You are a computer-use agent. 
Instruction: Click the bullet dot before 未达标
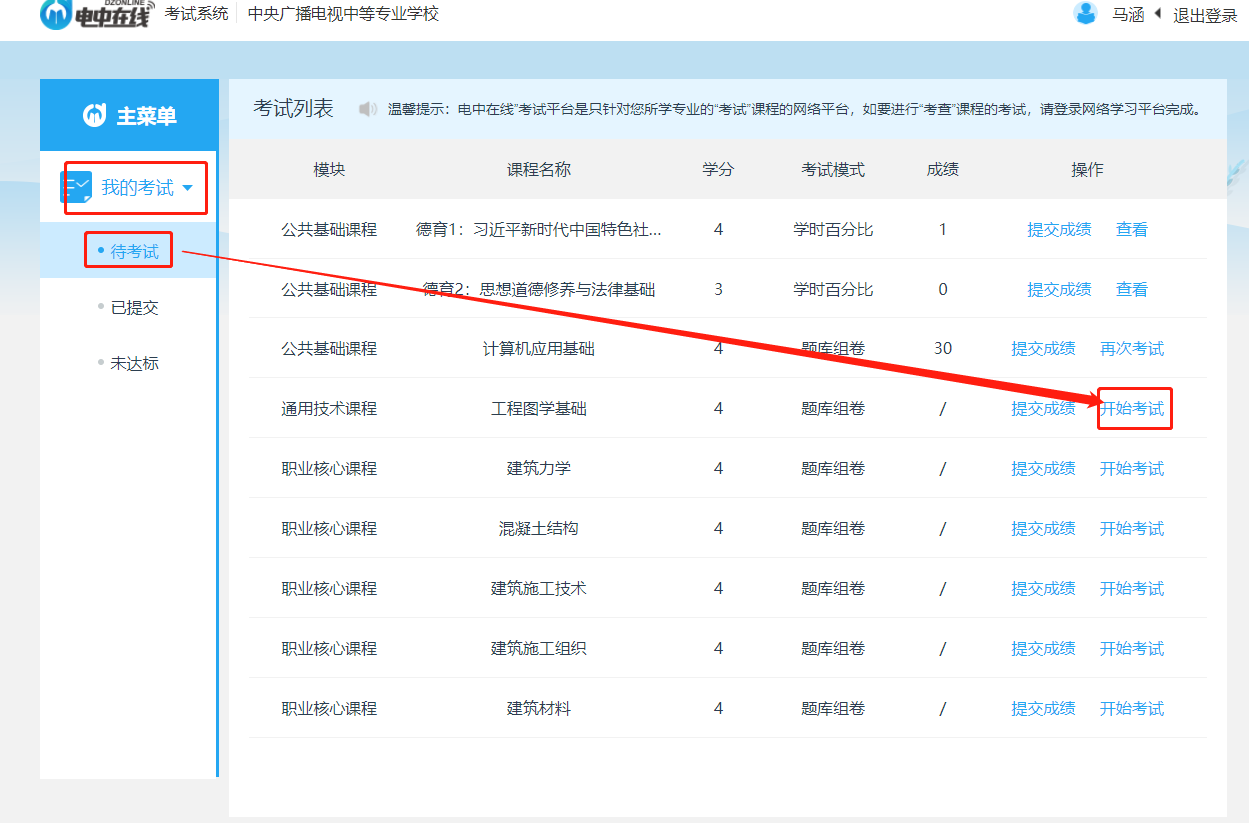tap(103, 363)
